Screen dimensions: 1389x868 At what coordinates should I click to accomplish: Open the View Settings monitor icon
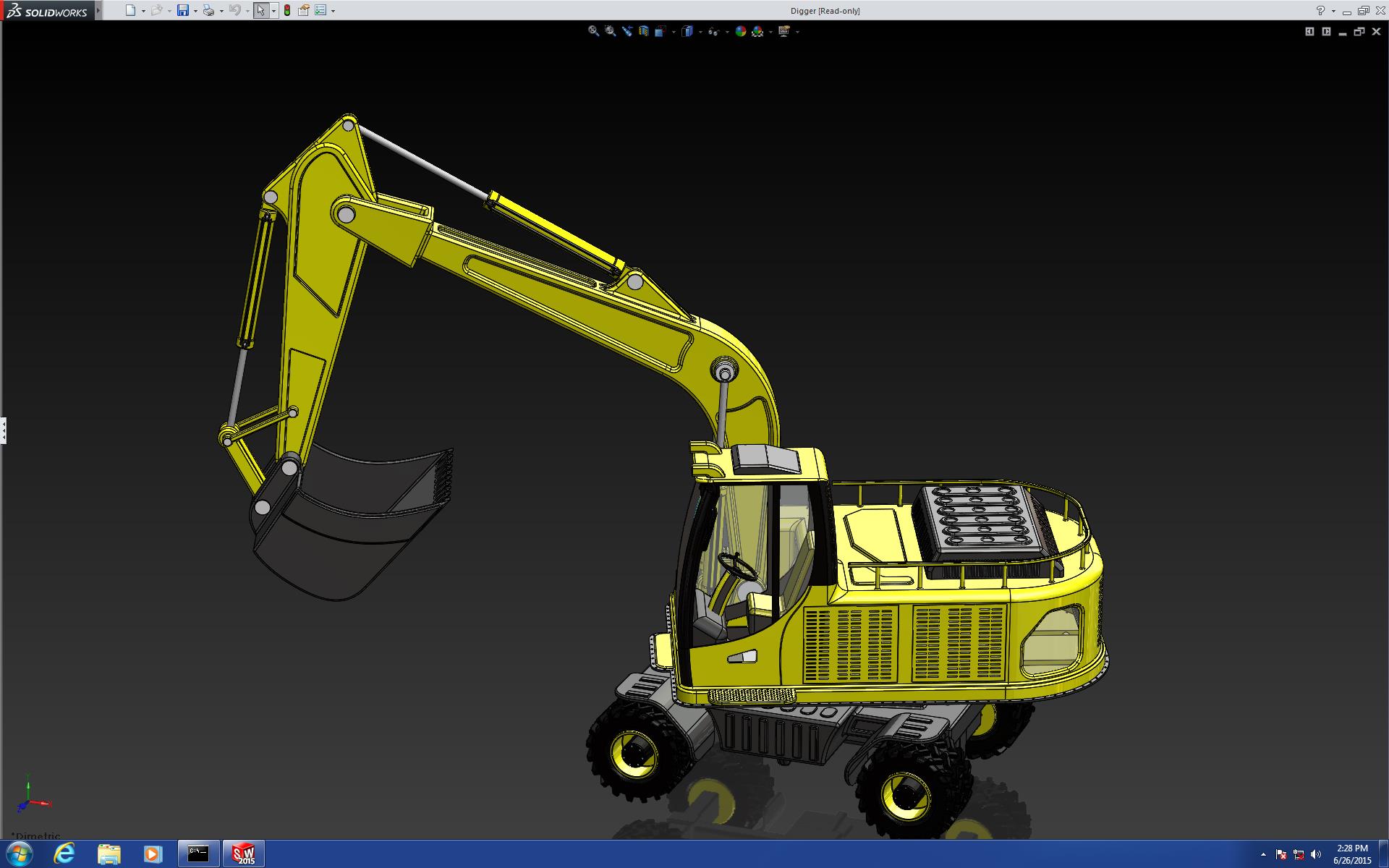point(784,31)
